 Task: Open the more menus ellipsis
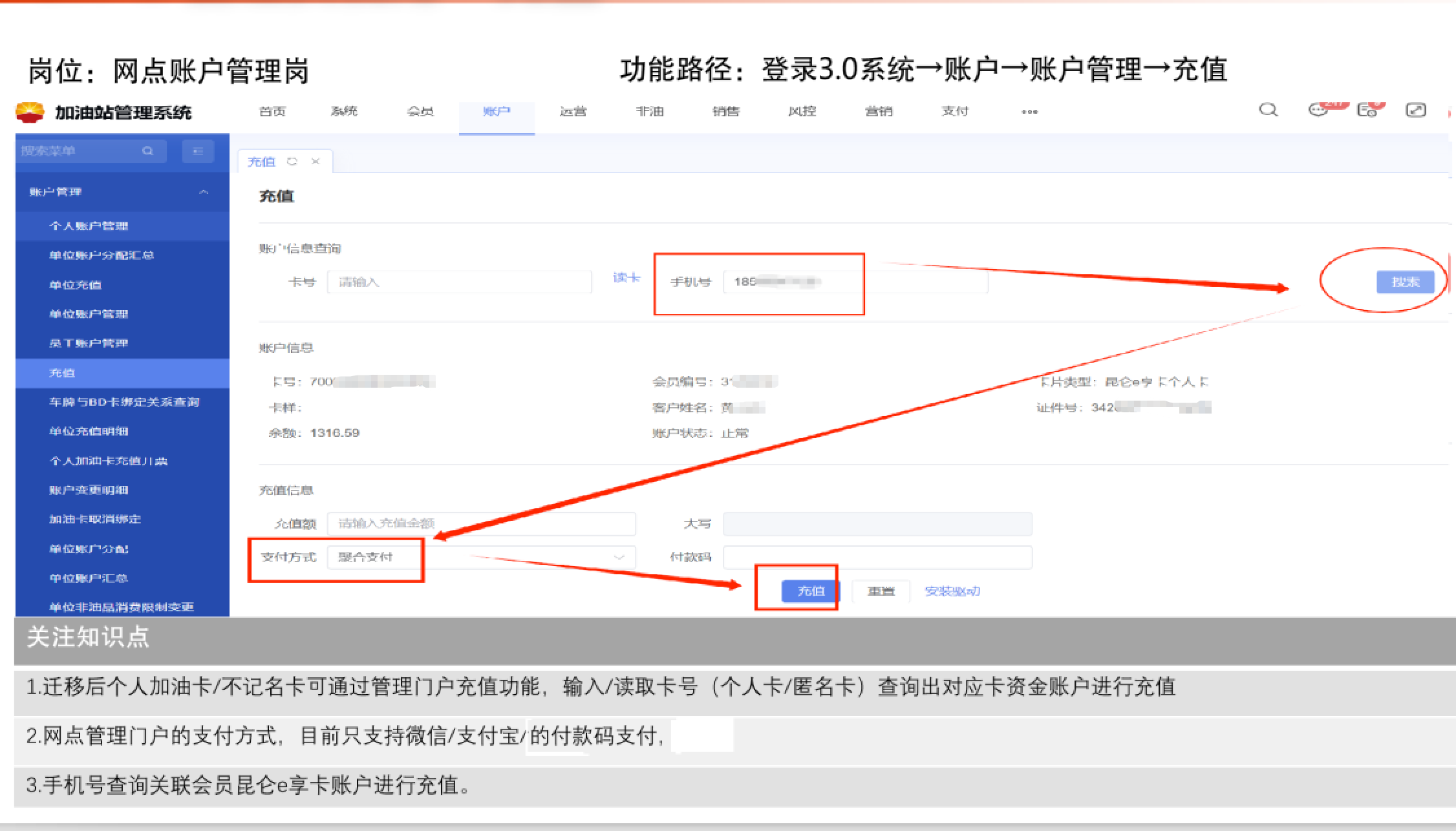click(x=1029, y=112)
